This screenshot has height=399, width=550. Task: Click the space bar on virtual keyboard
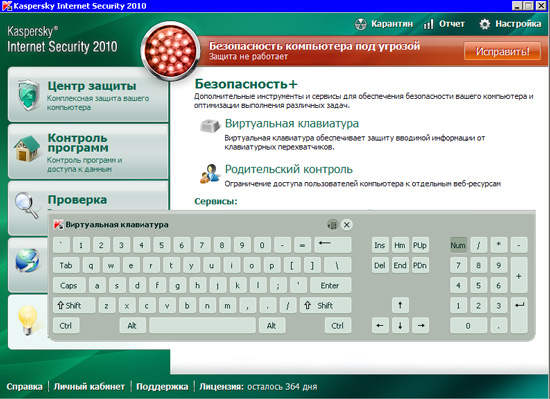[x=202, y=326]
